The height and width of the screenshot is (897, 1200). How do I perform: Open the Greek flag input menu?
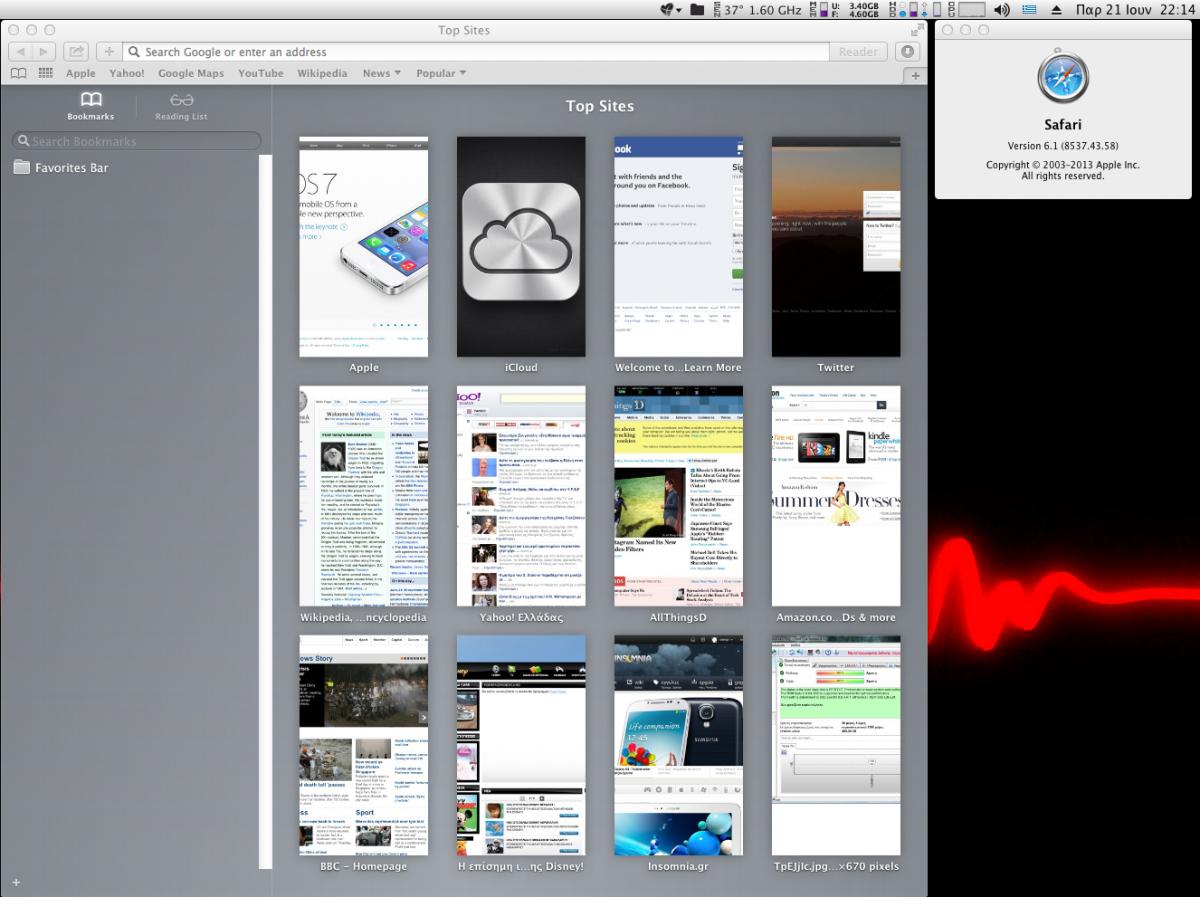[1030, 9]
